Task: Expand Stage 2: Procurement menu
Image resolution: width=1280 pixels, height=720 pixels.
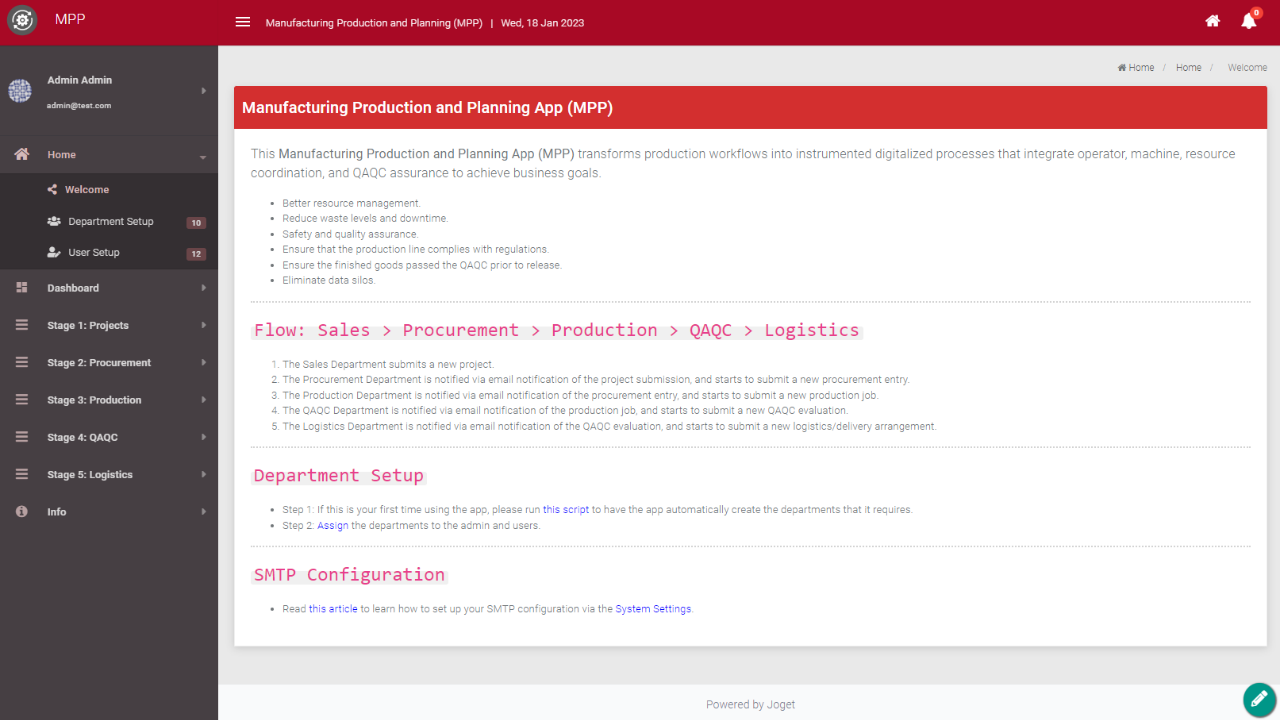Action: click(108, 363)
